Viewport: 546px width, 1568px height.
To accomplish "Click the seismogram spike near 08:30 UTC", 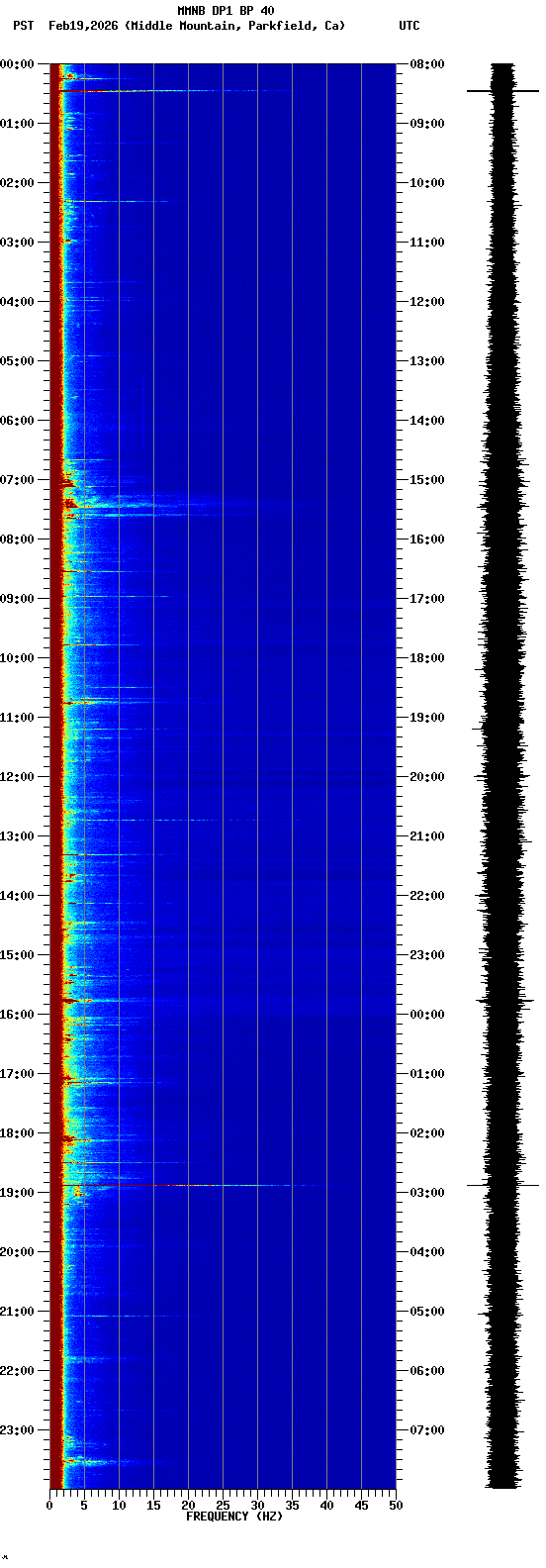I will tap(502, 91).
